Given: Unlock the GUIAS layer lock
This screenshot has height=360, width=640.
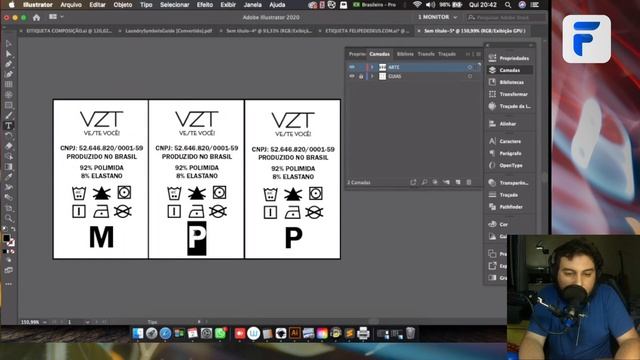Looking at the screenshot, I should tap(361, 76).
